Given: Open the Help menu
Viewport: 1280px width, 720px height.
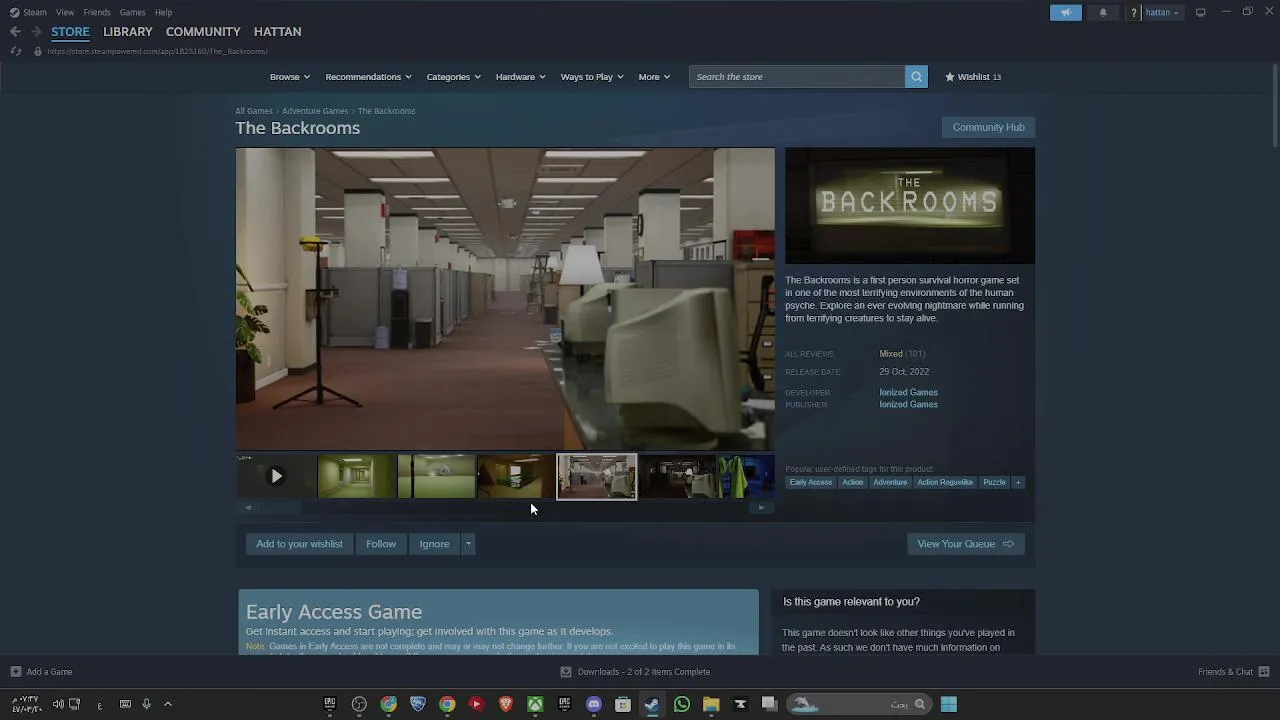Looking at the screenshot, I should 163,12.
